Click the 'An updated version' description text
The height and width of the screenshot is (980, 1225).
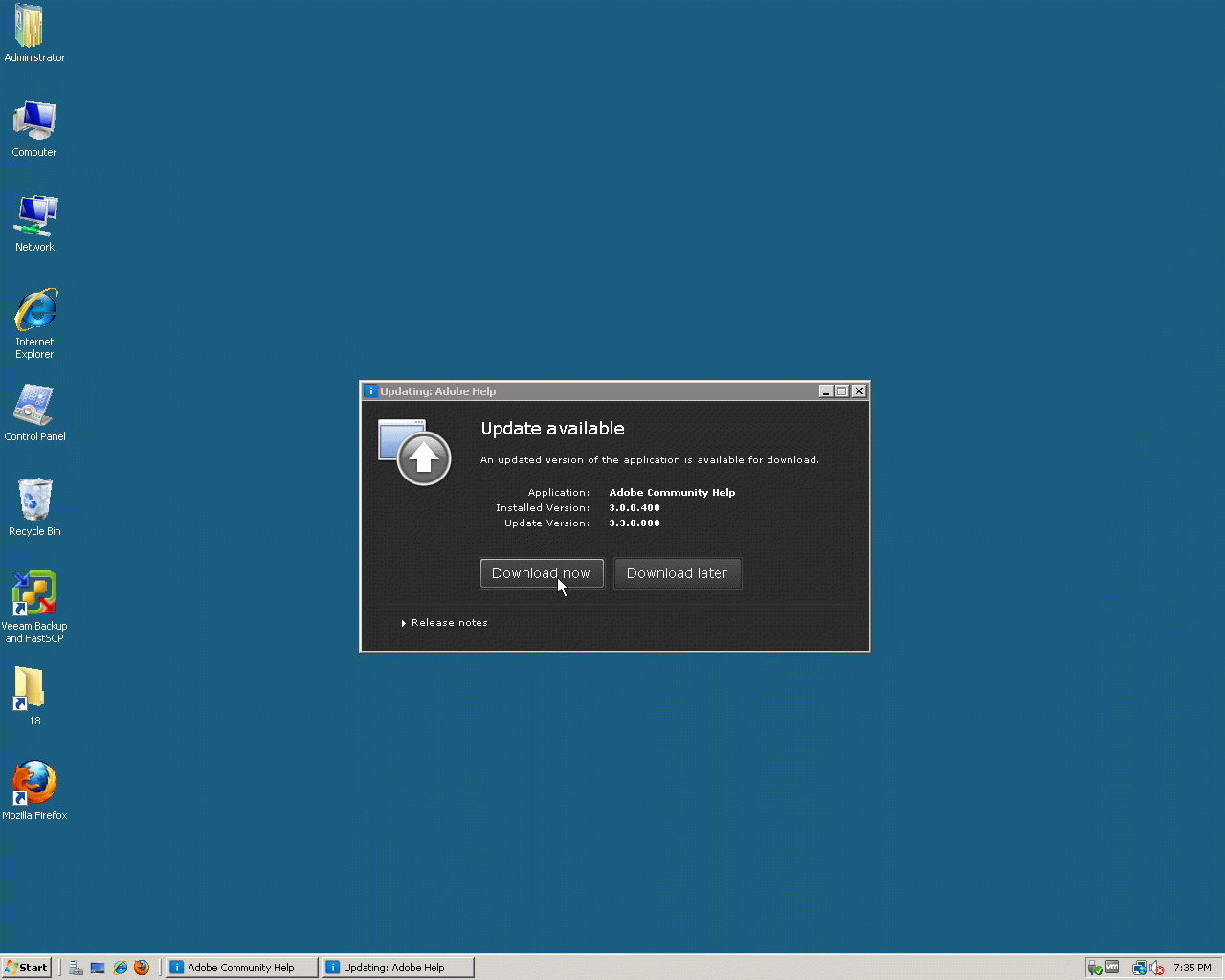point(650,460)
